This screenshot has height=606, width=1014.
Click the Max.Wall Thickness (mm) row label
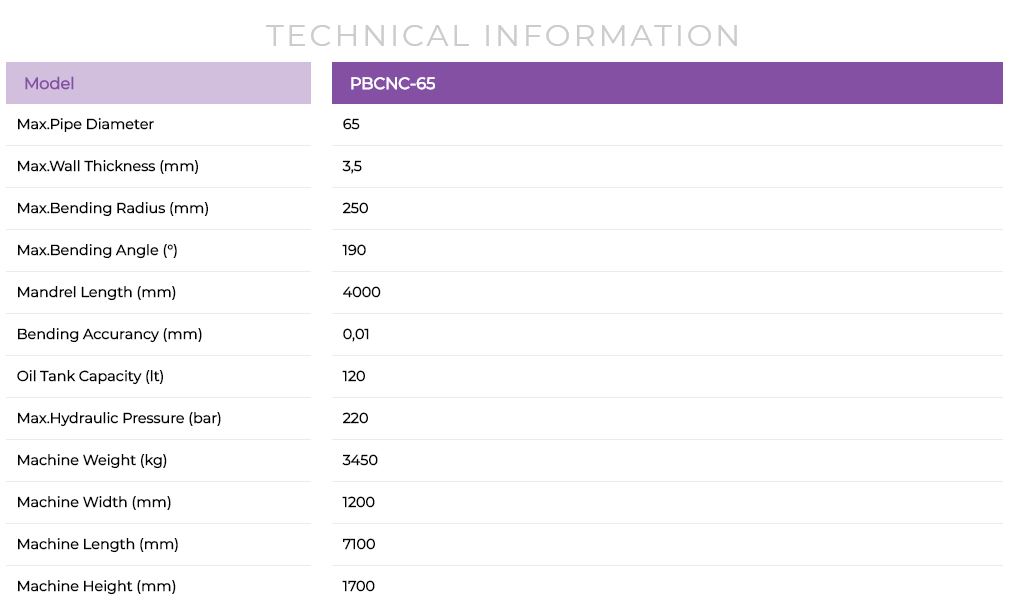click(107, 166)
